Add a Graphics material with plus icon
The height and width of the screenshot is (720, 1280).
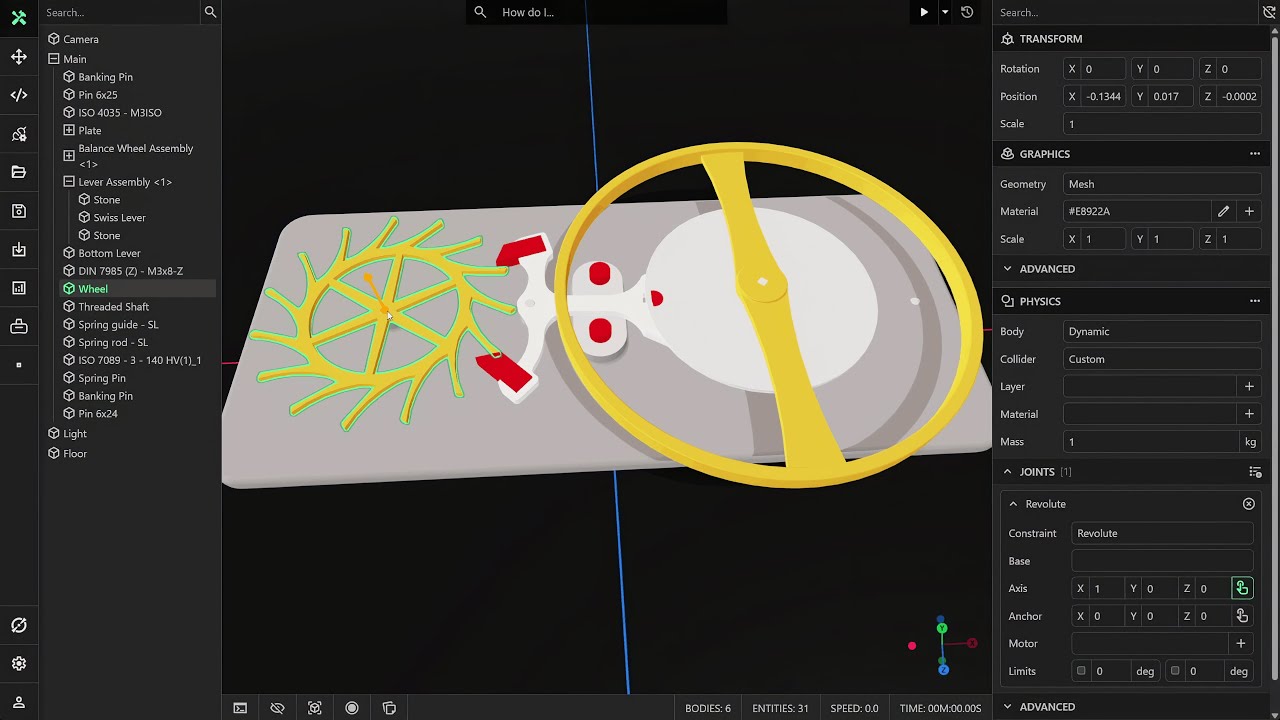click(x=1249, y=211)
